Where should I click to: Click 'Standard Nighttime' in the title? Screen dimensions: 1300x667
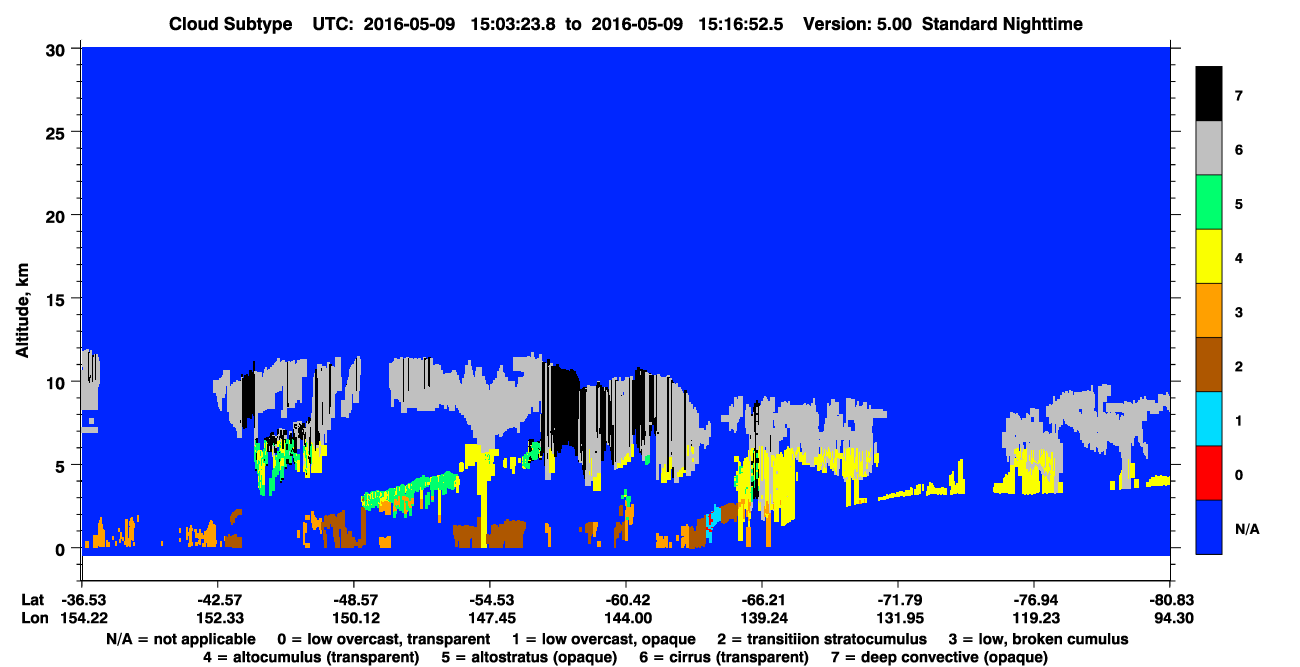tap(1004, 24)
